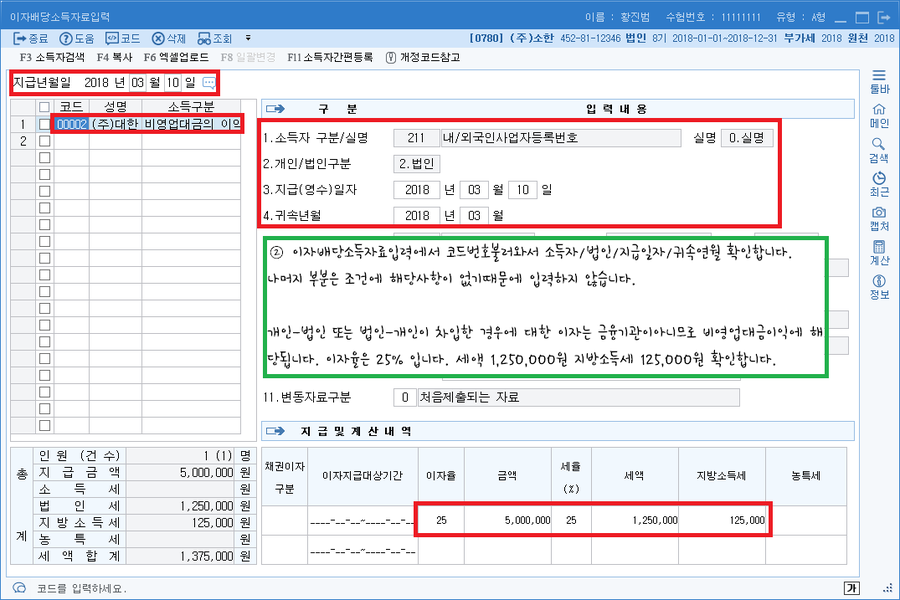Click the 세액 cell 1,250,000
The width and height of the screenshot is (900, 600).
[x=635, y=520]
